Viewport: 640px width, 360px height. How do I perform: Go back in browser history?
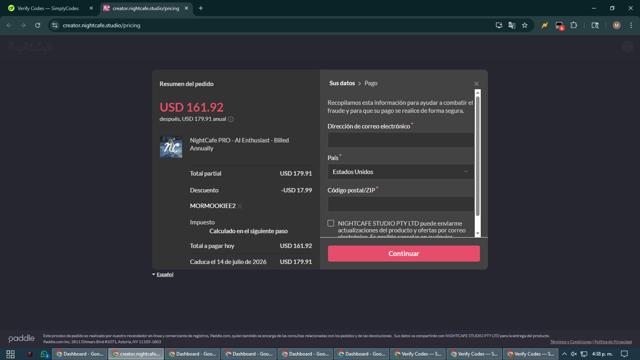coord(9,25)
